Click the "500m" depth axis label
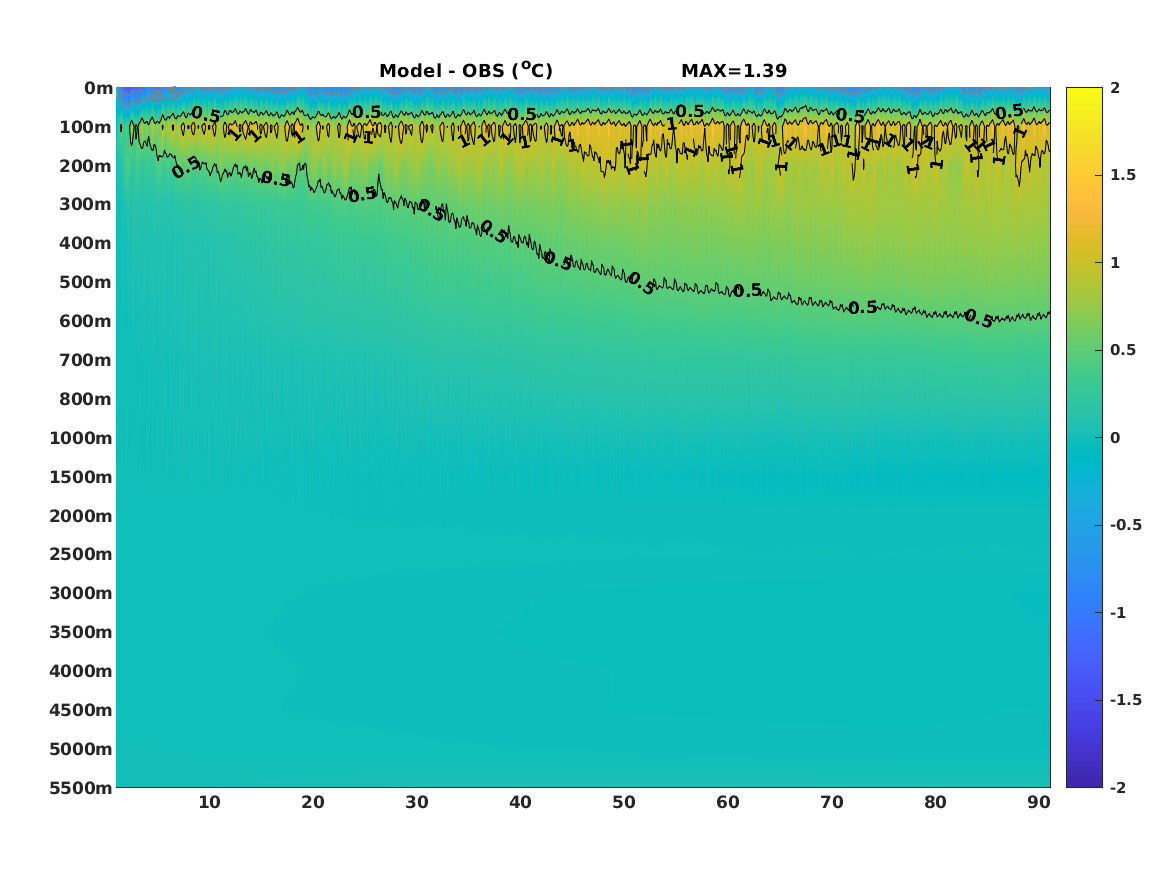1167x875 pixels. (86, 283)
